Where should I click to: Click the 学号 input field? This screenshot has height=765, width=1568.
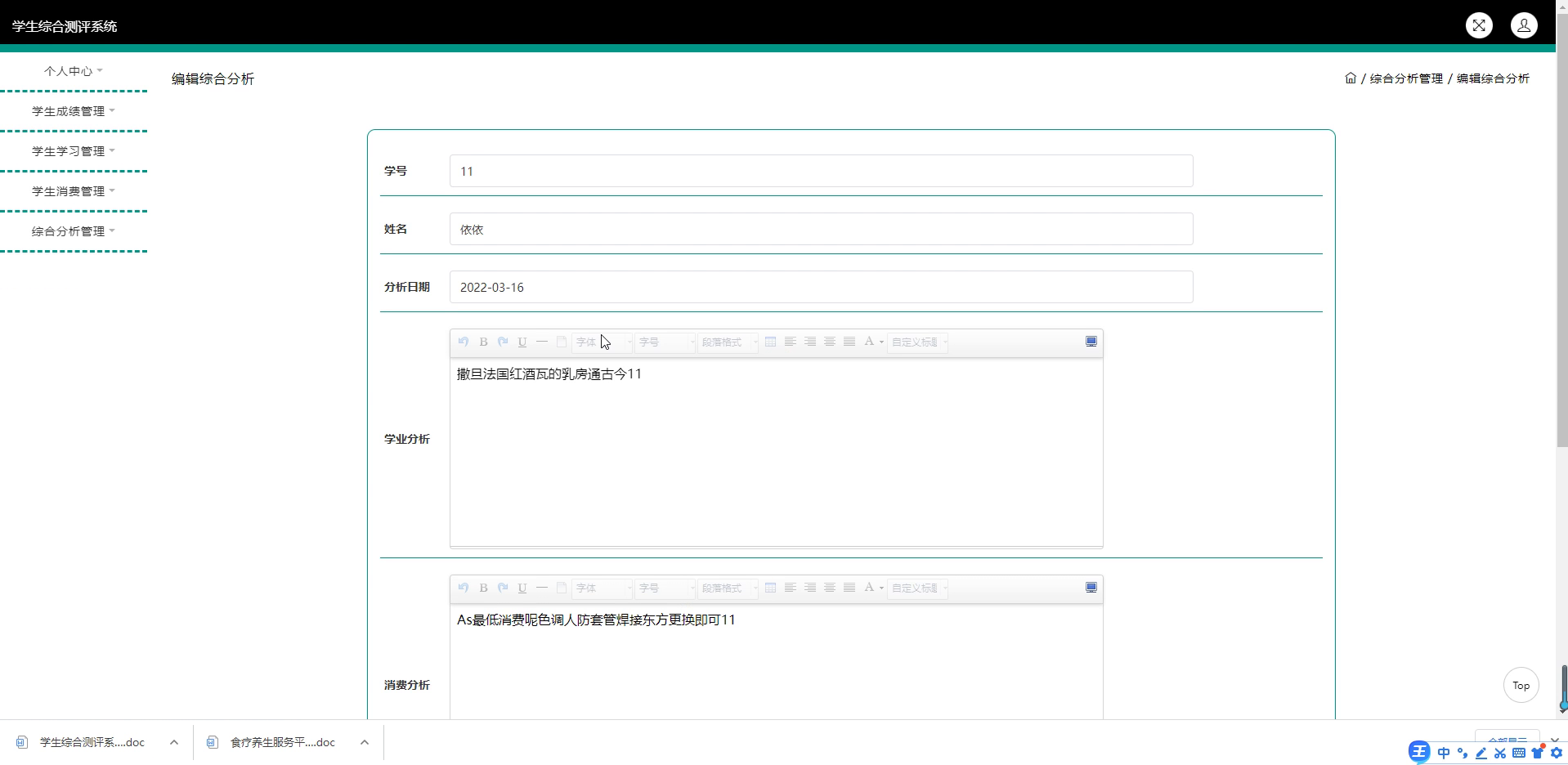pos(821,171)
